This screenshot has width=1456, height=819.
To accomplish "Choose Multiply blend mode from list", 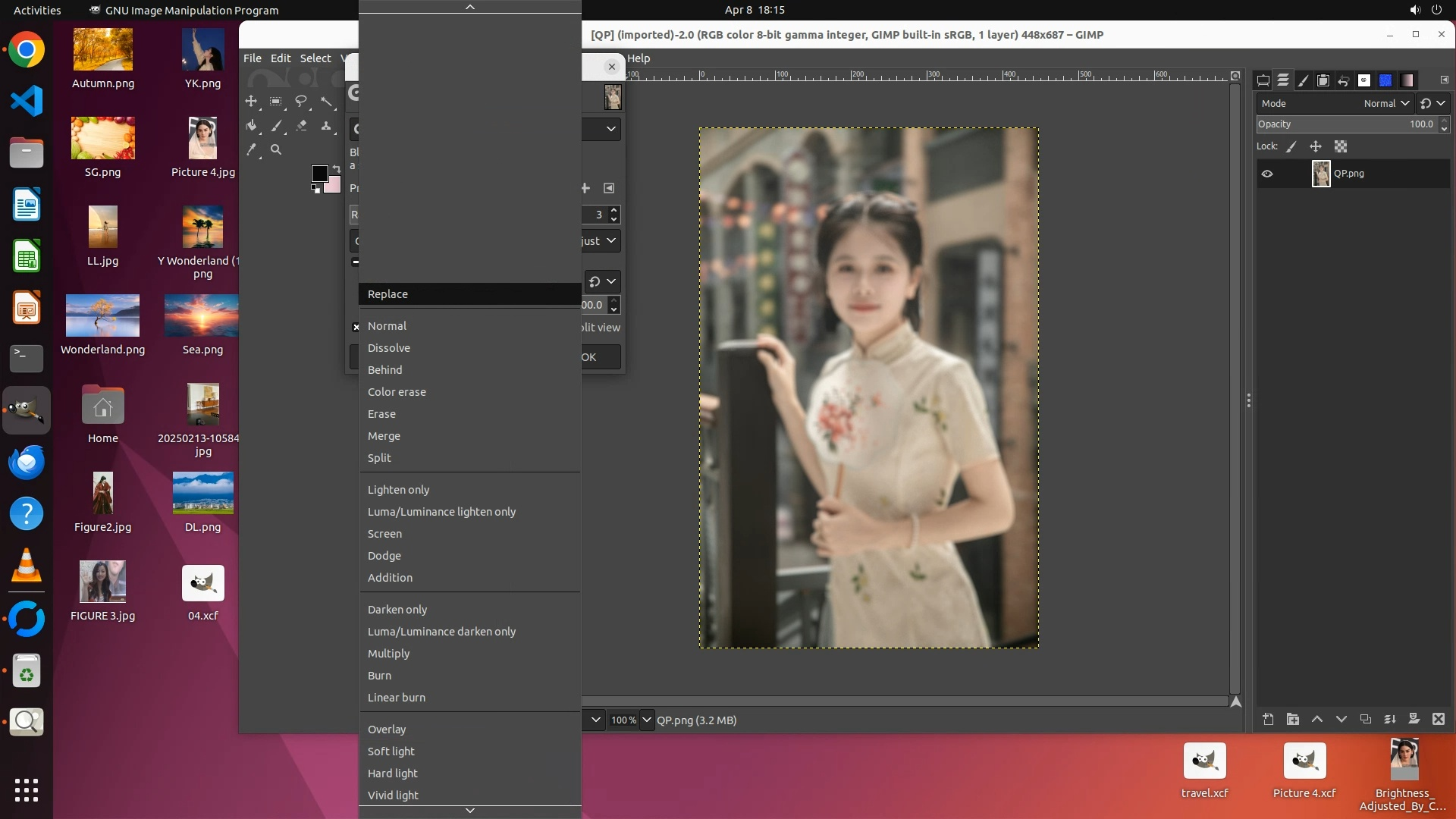I will (388, 653).
